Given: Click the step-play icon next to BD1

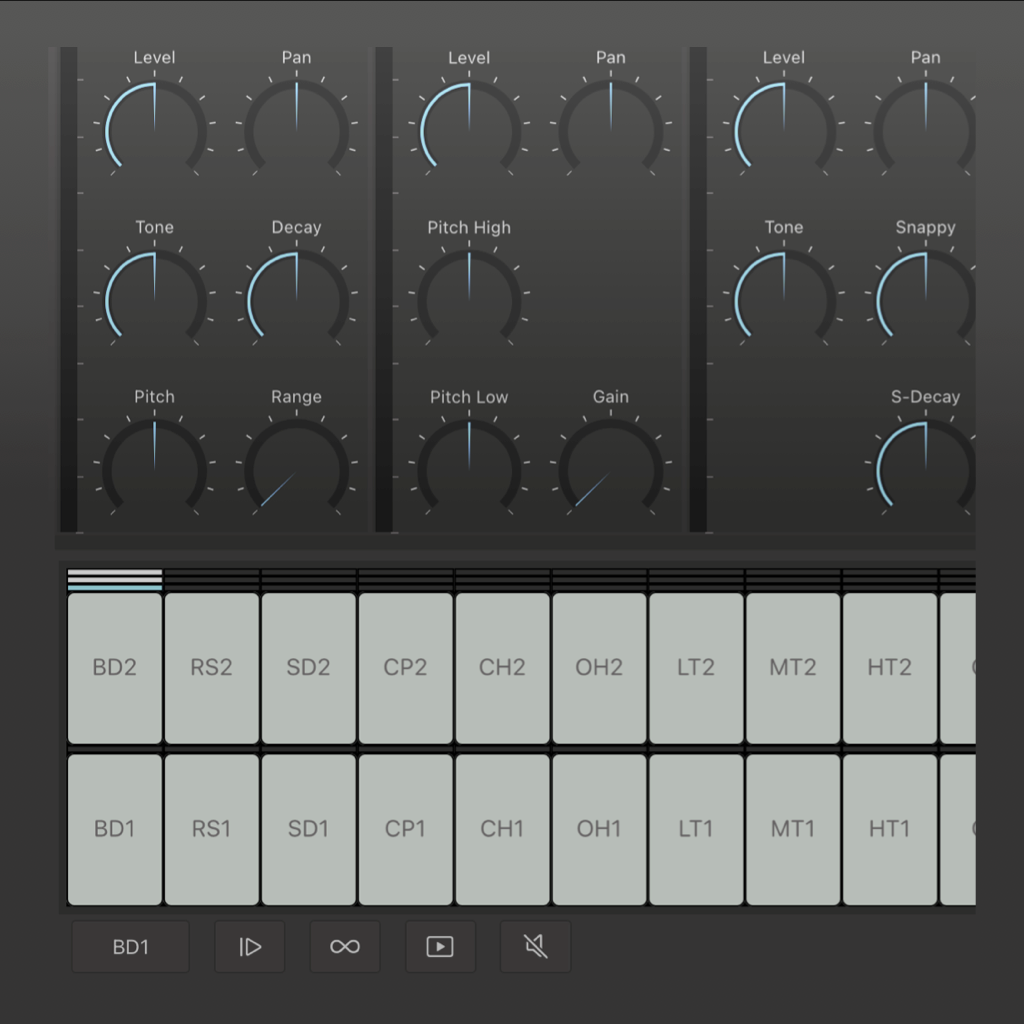Looking at the screenshot, I should (x=250, y=946).
